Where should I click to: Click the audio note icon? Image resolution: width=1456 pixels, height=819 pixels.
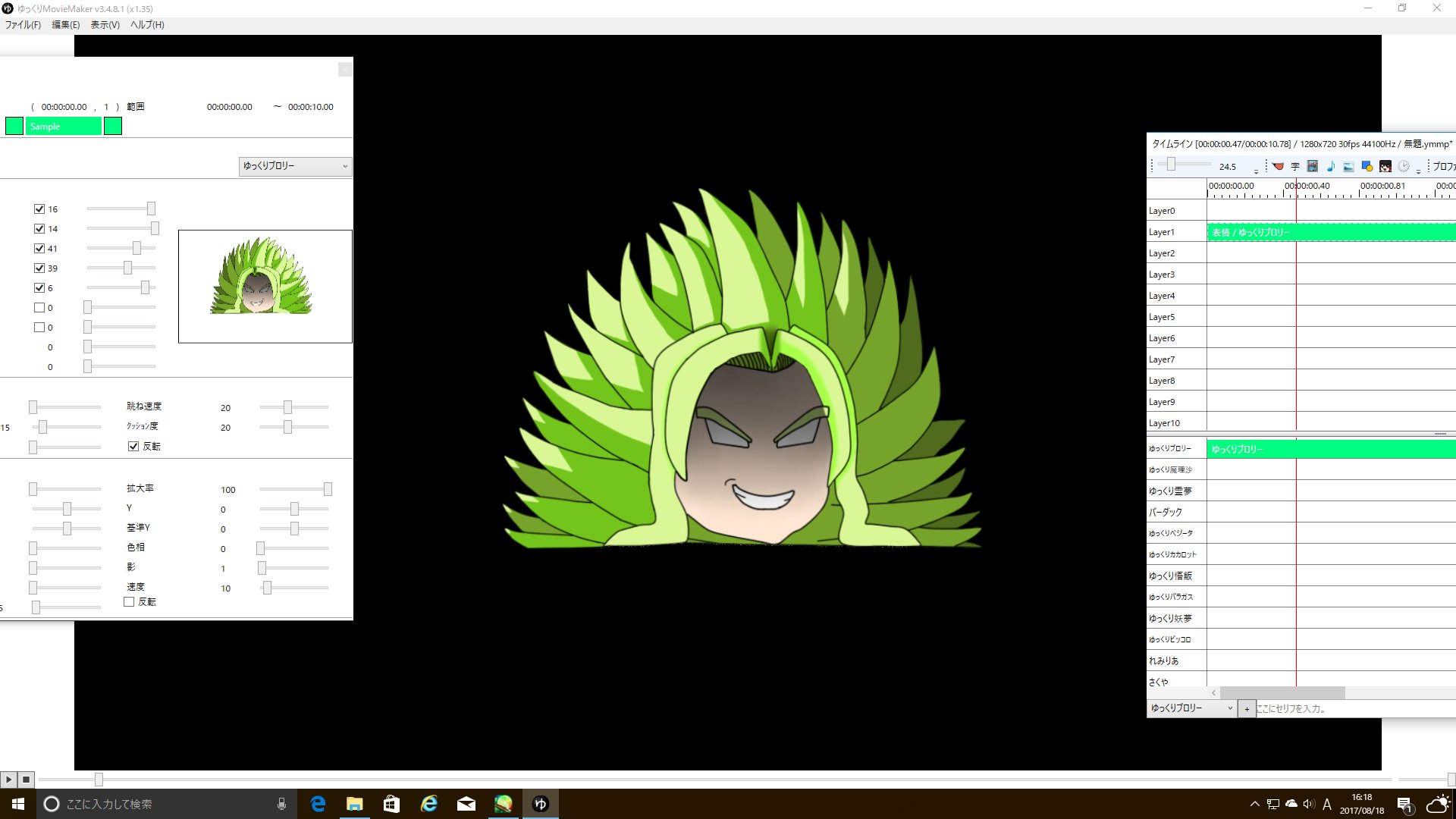[x=1331, y=166]
